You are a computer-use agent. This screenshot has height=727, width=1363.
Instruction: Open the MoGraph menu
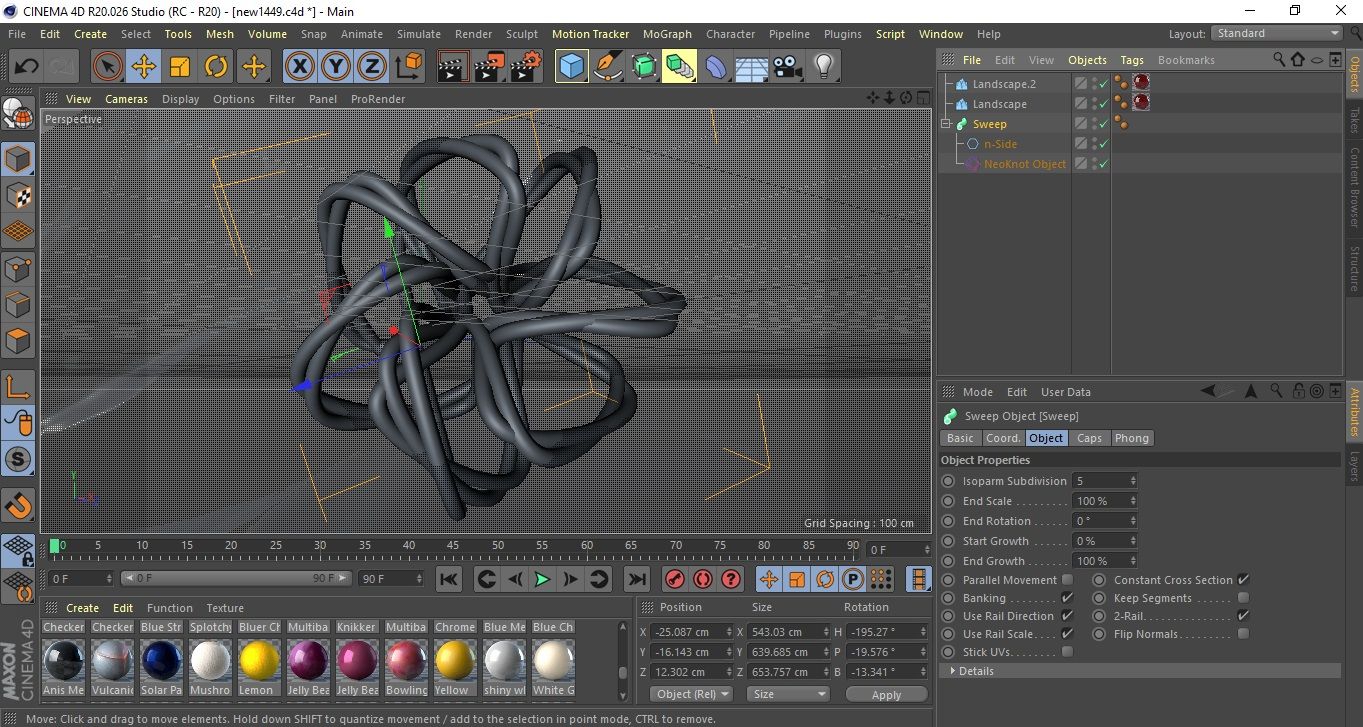click(x=667, y=34)
